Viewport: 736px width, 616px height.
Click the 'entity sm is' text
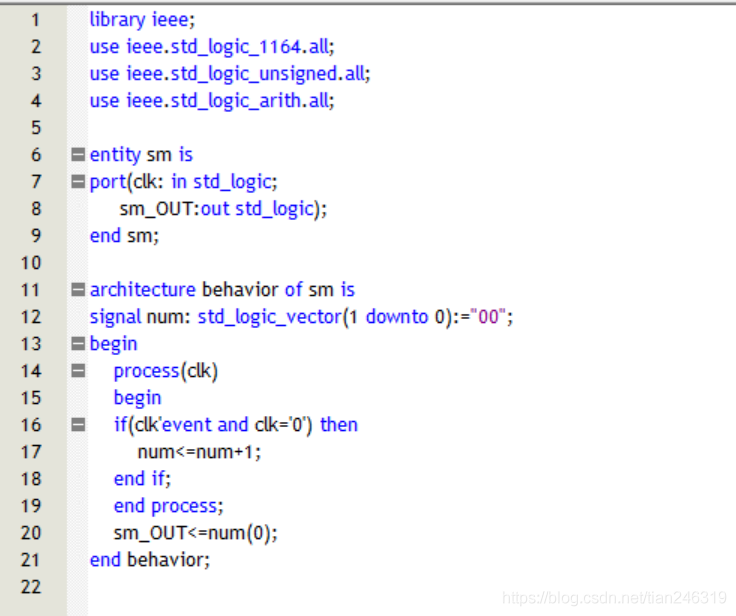(x=141, y=155)
